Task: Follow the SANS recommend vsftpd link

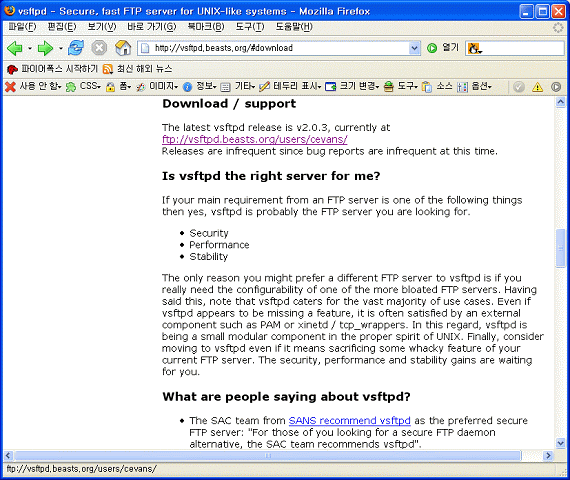Action: [x=349, y=420]
